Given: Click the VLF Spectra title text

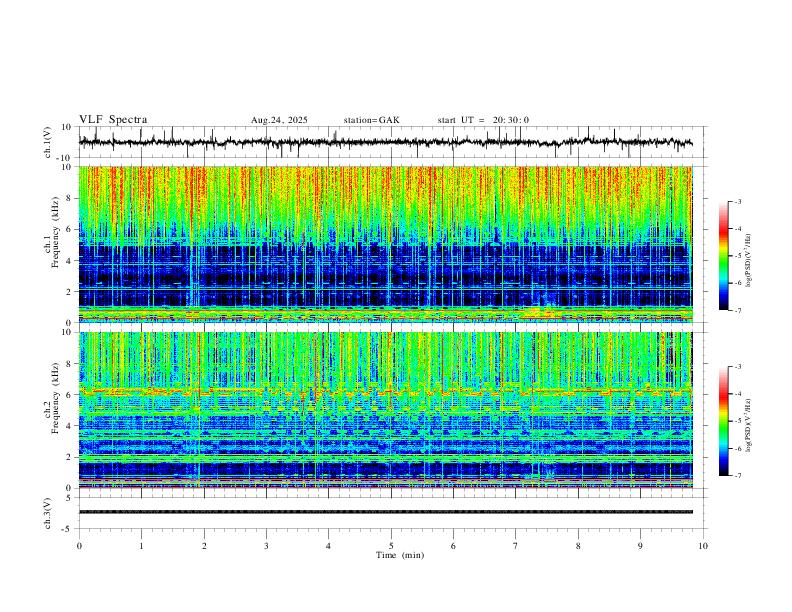Looking at the screenshot, I should pos(113,120).
